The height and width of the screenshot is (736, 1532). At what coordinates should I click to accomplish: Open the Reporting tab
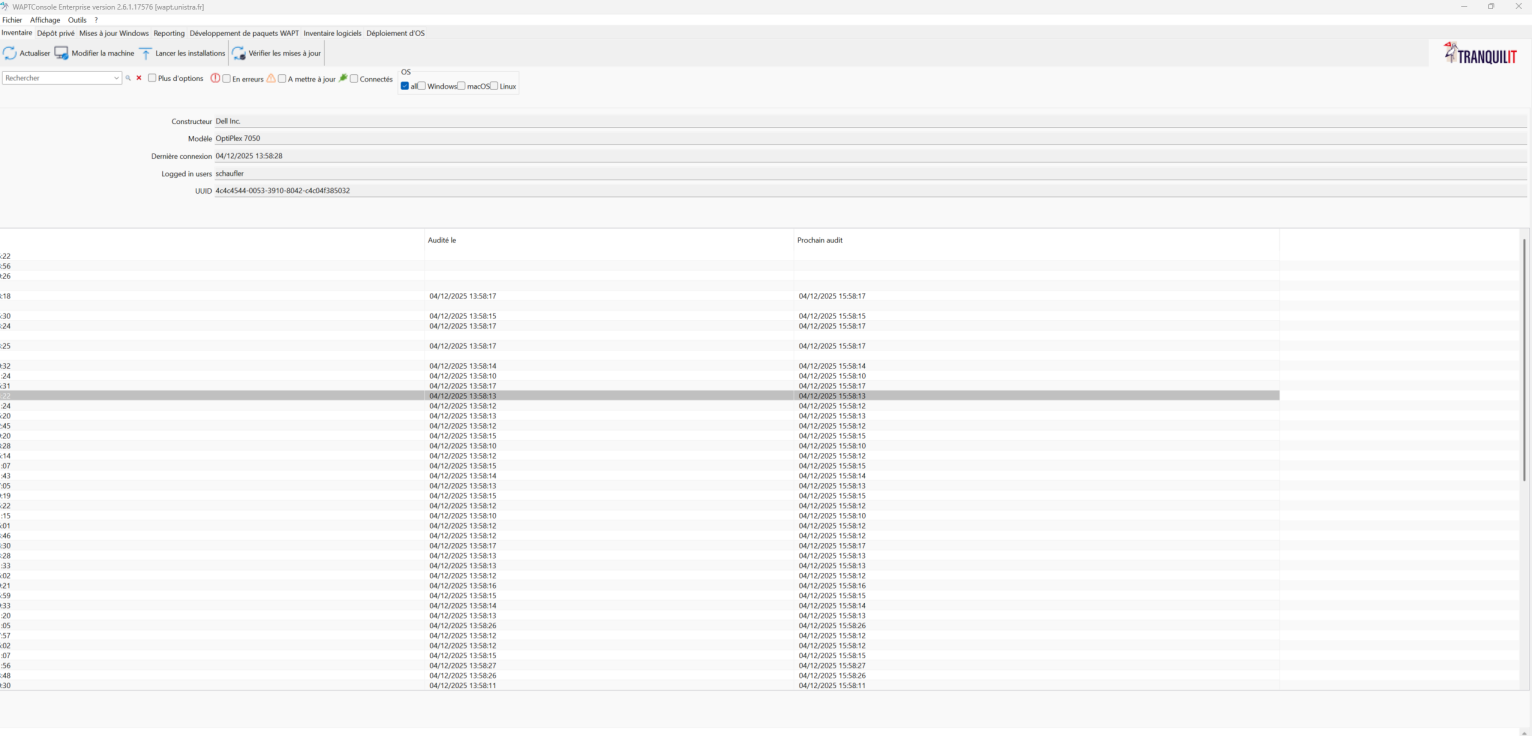pos(169,33)
